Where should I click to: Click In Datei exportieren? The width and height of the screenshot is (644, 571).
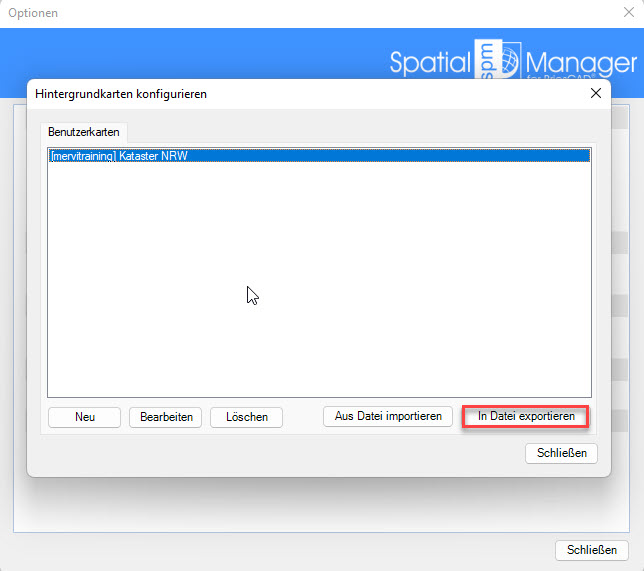tap(526, 416)
